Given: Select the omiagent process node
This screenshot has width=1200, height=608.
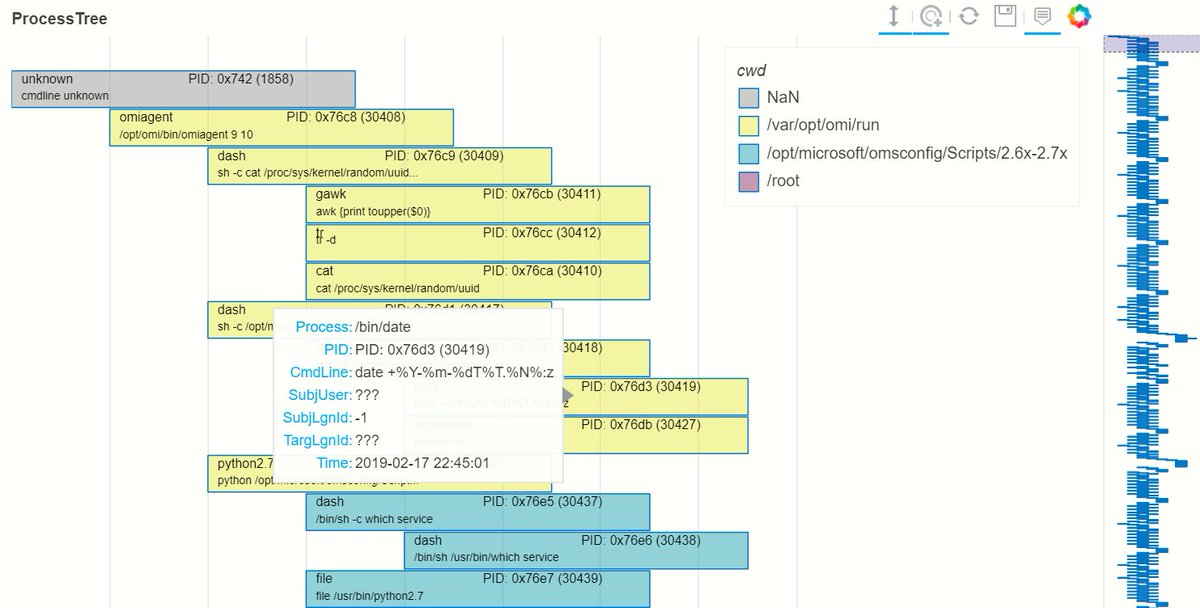Looking at the screenshot, I should pyautogui.click(x=281, y=127).
